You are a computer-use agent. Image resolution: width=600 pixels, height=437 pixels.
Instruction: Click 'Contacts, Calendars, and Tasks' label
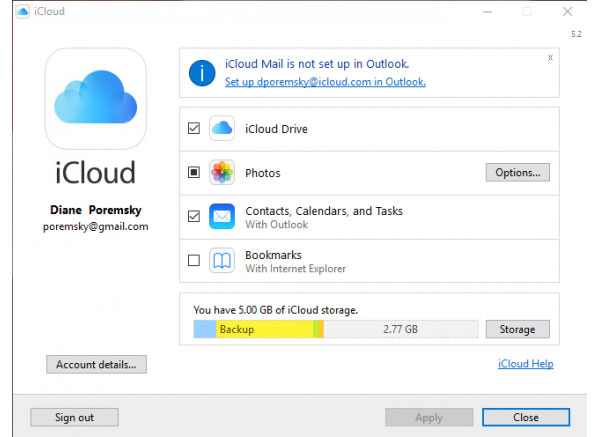324,211
